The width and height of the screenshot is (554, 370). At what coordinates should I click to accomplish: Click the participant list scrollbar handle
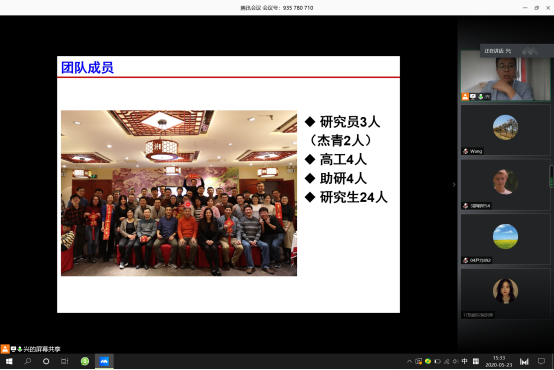(x=551, y=176)
